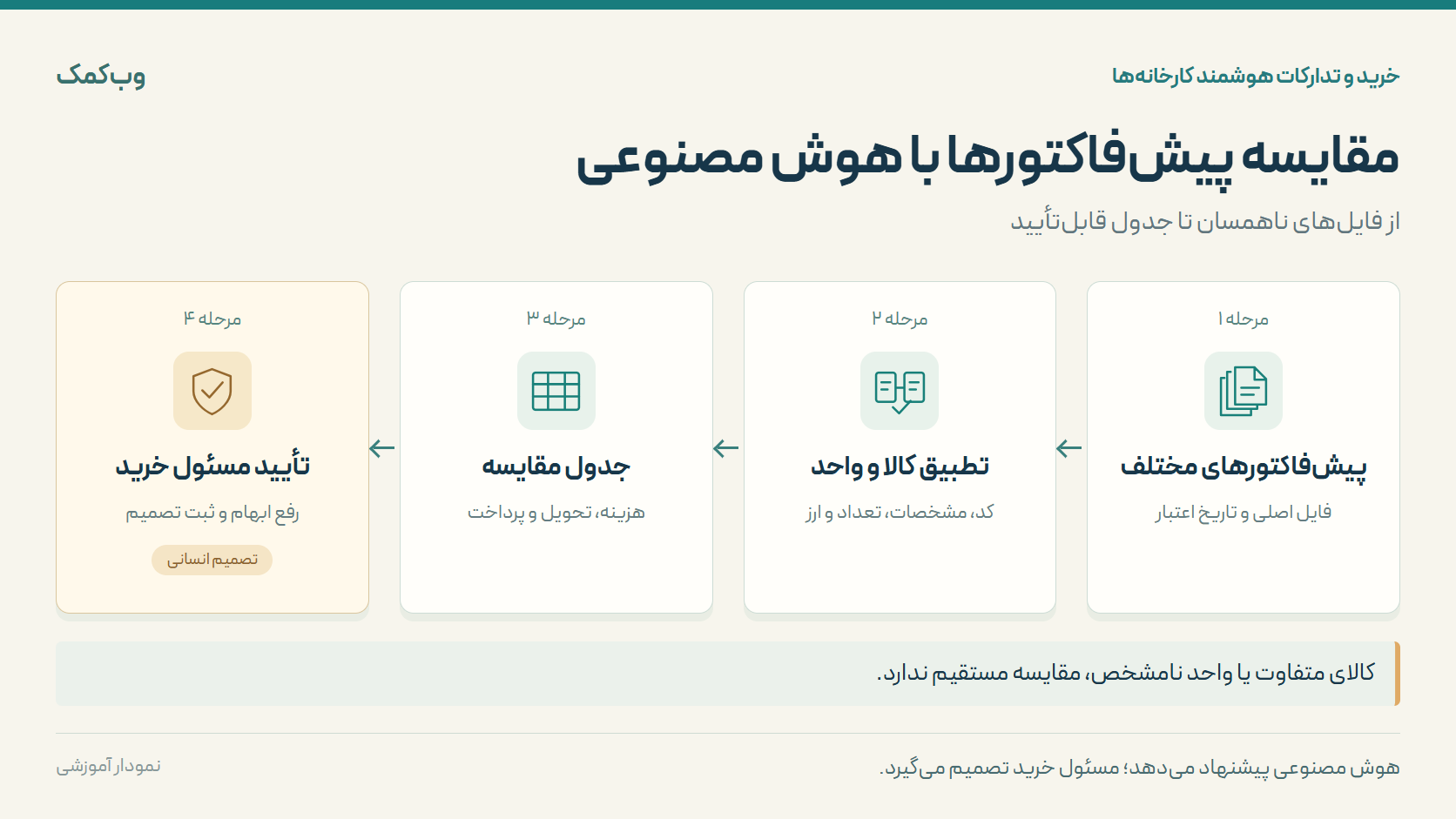Click the تصمیم انسانی badge
This screenshot has width=1456, height=819.
(212, 560)
